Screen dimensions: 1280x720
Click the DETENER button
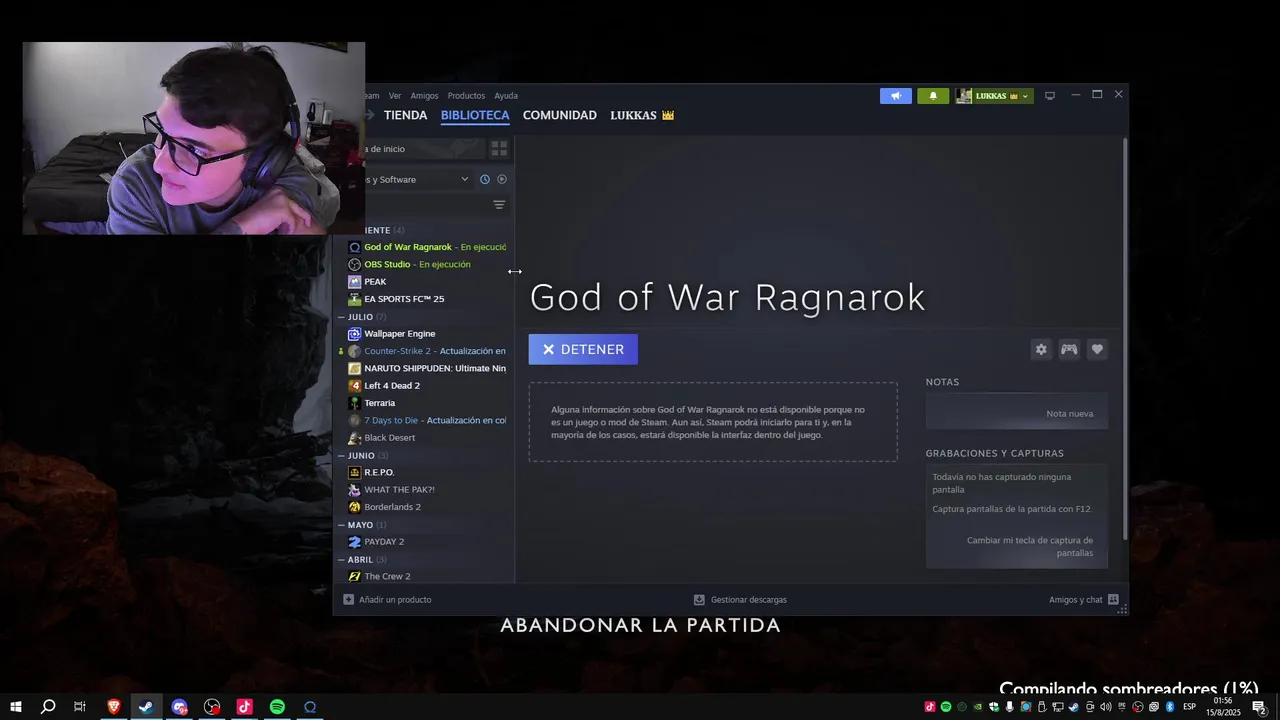click(583, 349)
